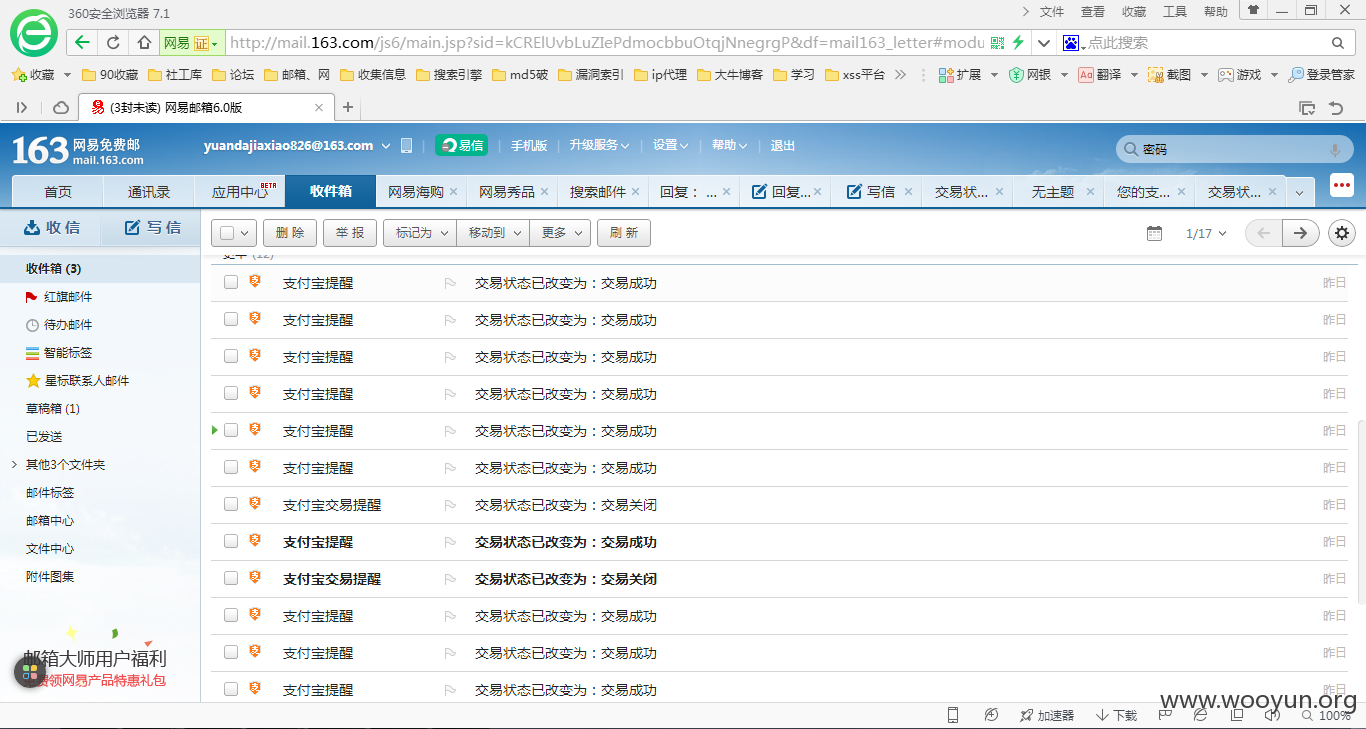Screen dimensions: 1366x729
Task: Open the round app icon at bottom-left
Action: (x=30, y=672)
